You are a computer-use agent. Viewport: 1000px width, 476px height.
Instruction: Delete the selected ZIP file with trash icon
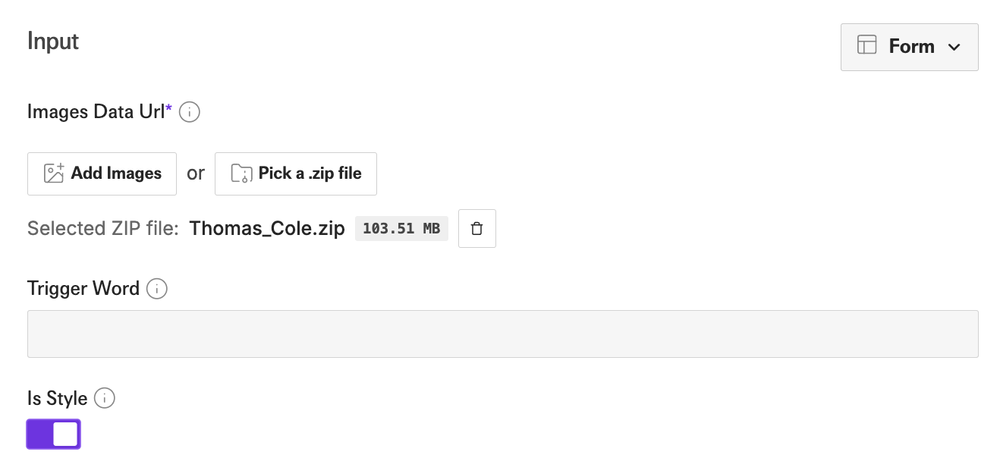pyautogui.click(x=477, y=229)
